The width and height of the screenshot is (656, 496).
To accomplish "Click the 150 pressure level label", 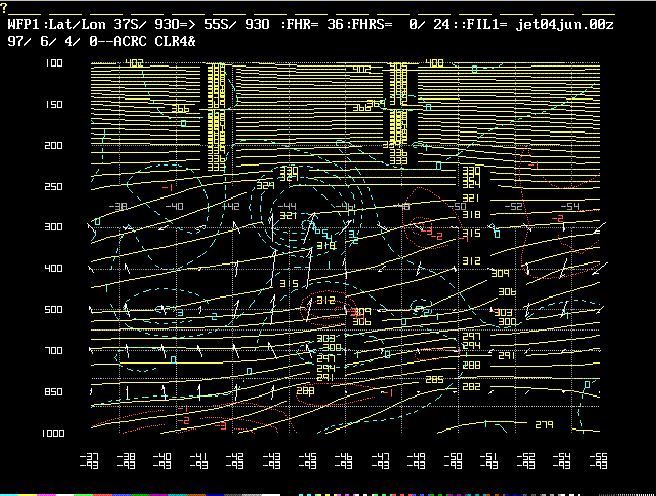I will point(54,104).
